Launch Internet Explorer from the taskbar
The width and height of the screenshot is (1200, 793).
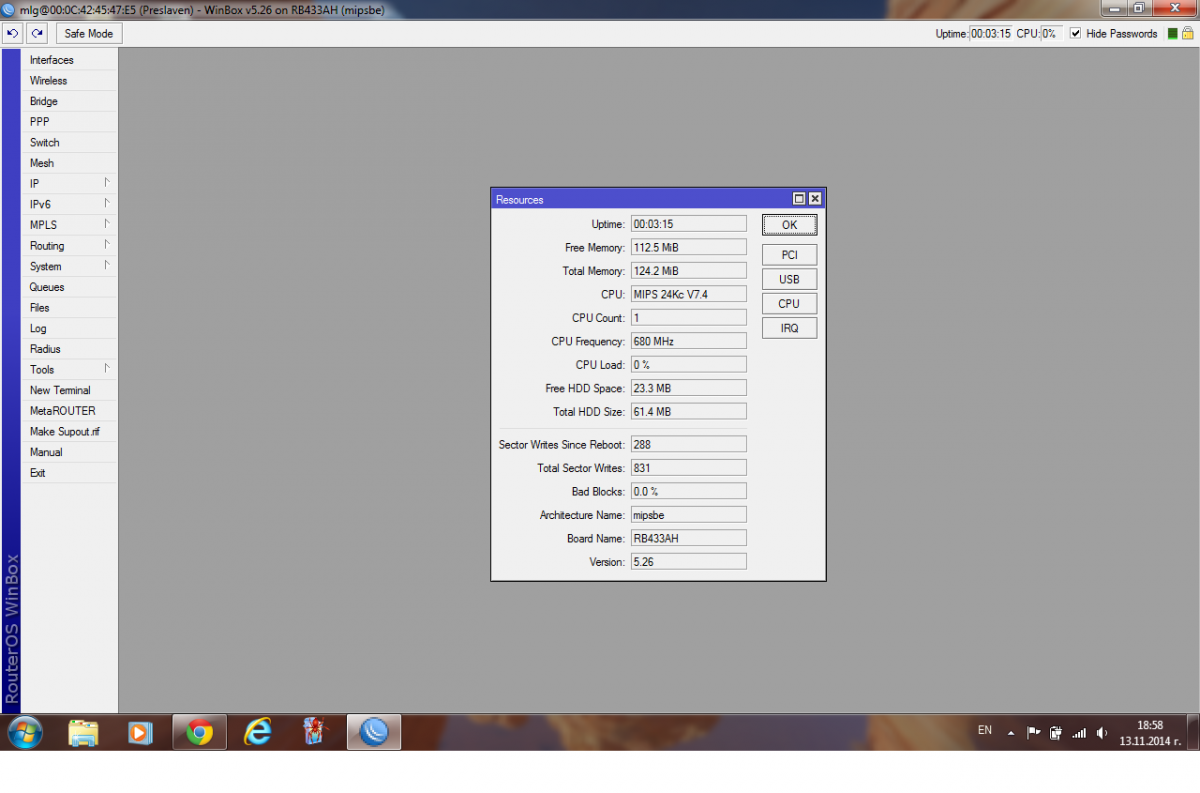[x=258, y=733]
